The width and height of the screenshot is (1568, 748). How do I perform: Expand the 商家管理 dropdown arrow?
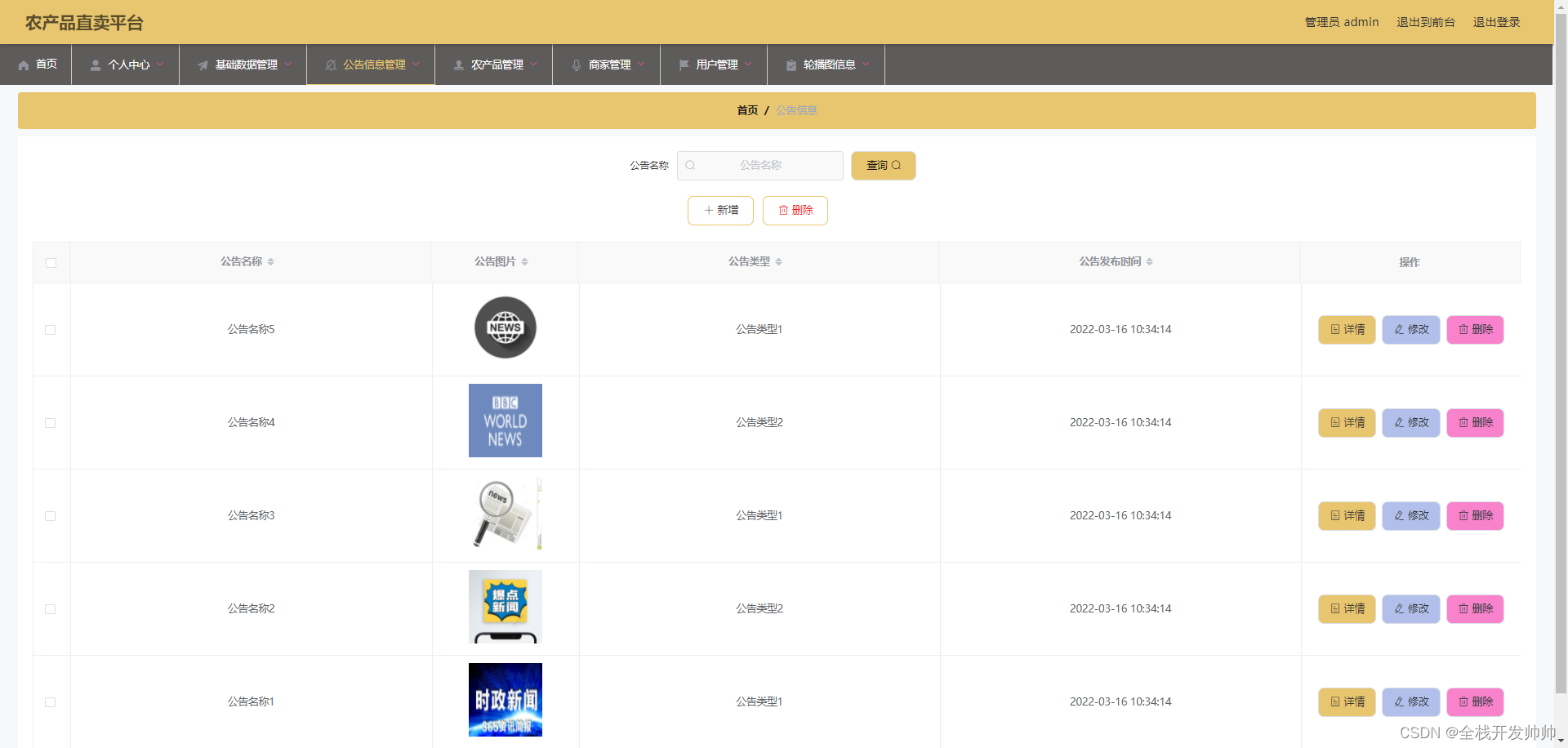pyautogui.click(x=641, y=64)
